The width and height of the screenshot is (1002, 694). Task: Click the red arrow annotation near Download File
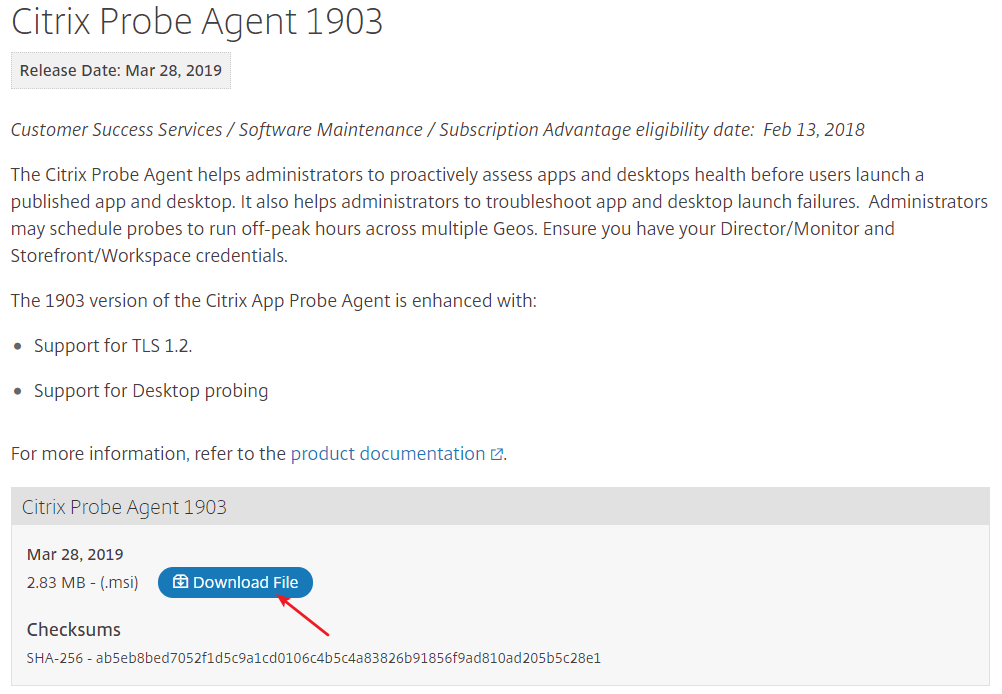click(x=304, y=616)
